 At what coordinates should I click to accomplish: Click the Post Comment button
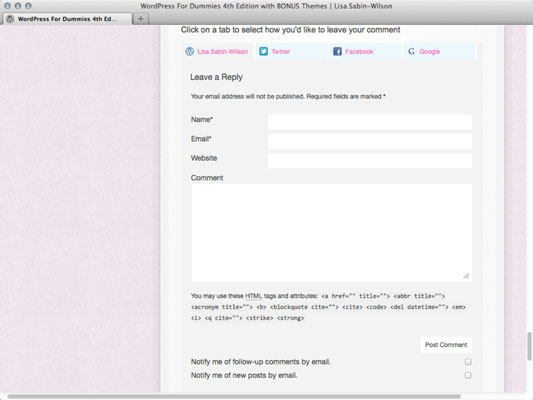tap(446, 345)
